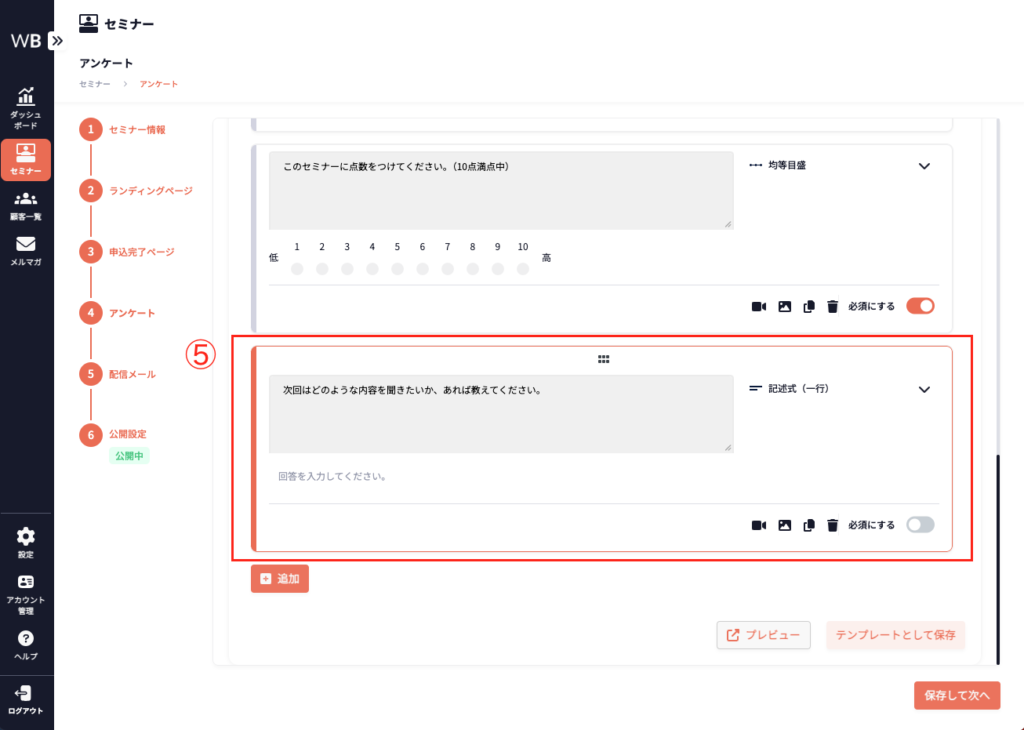Go to step 5 配信メール
Viewport: 1024px width, 730px height.
[132, 374]
